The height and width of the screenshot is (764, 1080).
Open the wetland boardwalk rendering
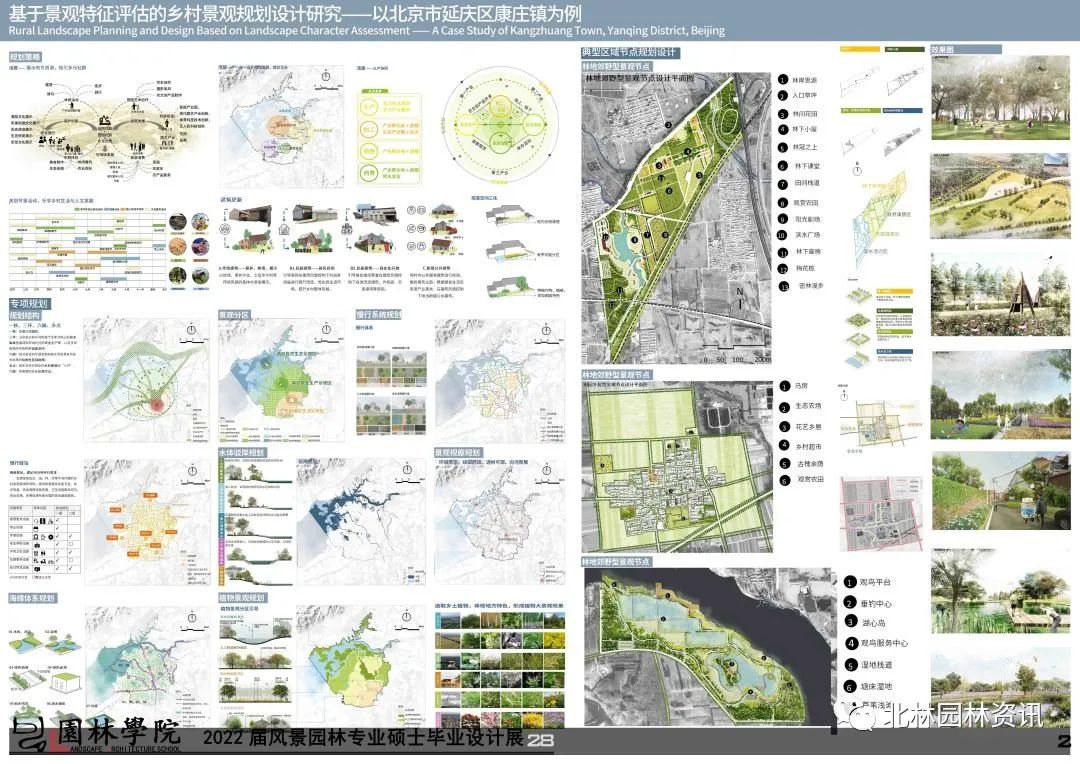coord(1000,592)
